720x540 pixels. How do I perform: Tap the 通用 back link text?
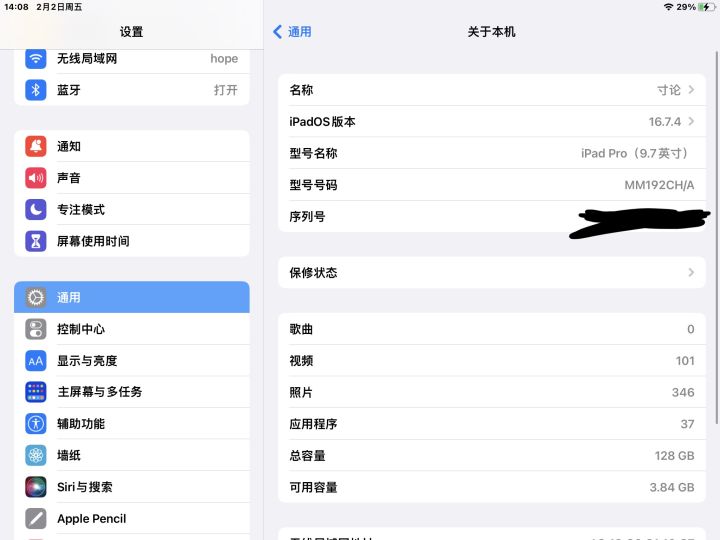point(299,32)
